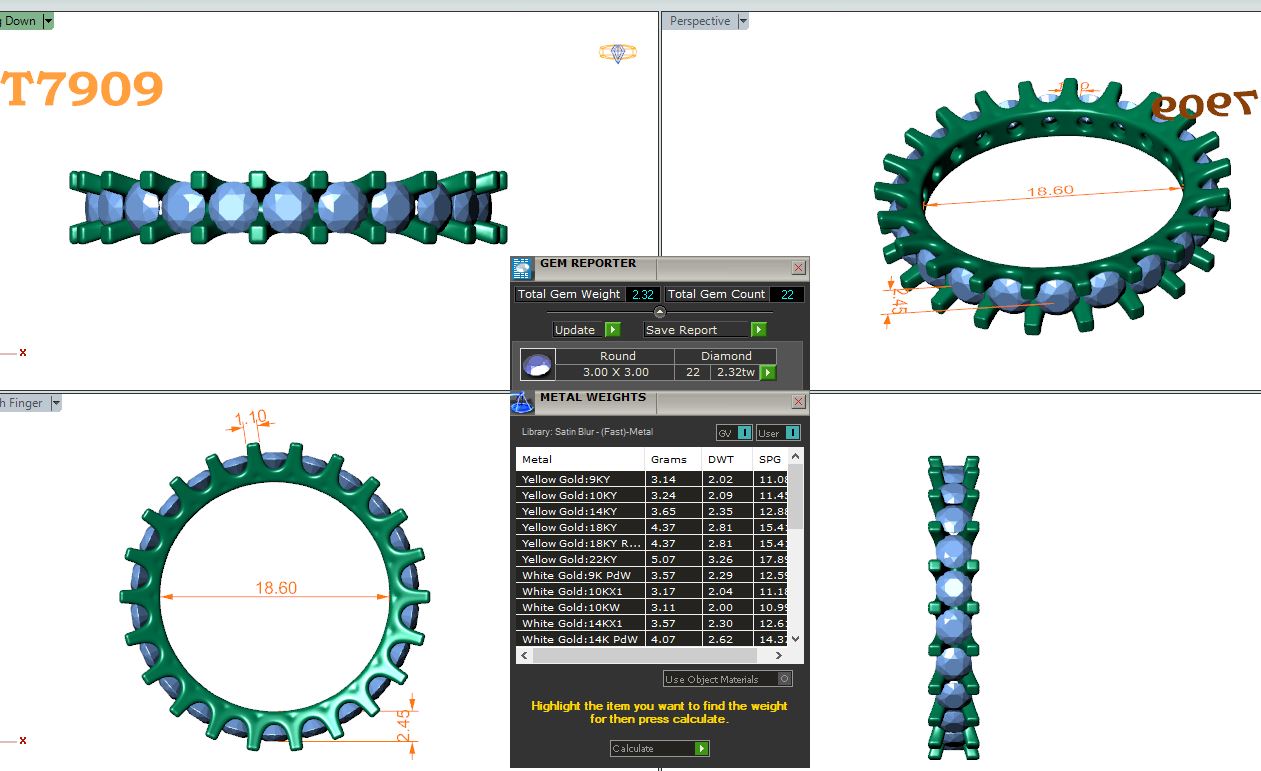Click the Update button label
Image resolution: width=1261 pixels, height=771 pixels.
(575, 330)
